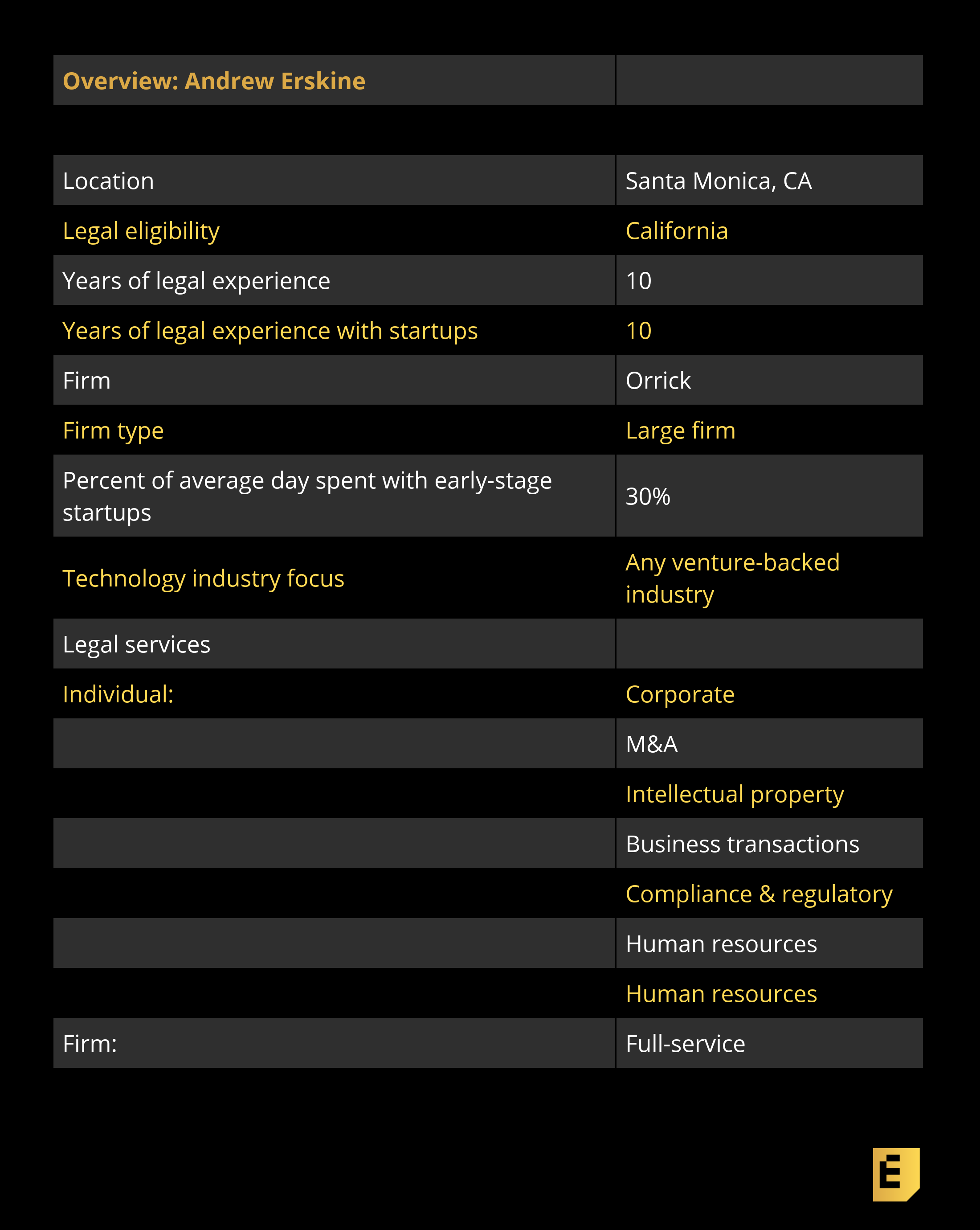Screen dimensions: 980x1230
Task: Click the 30% value
Action: [648, 496]
